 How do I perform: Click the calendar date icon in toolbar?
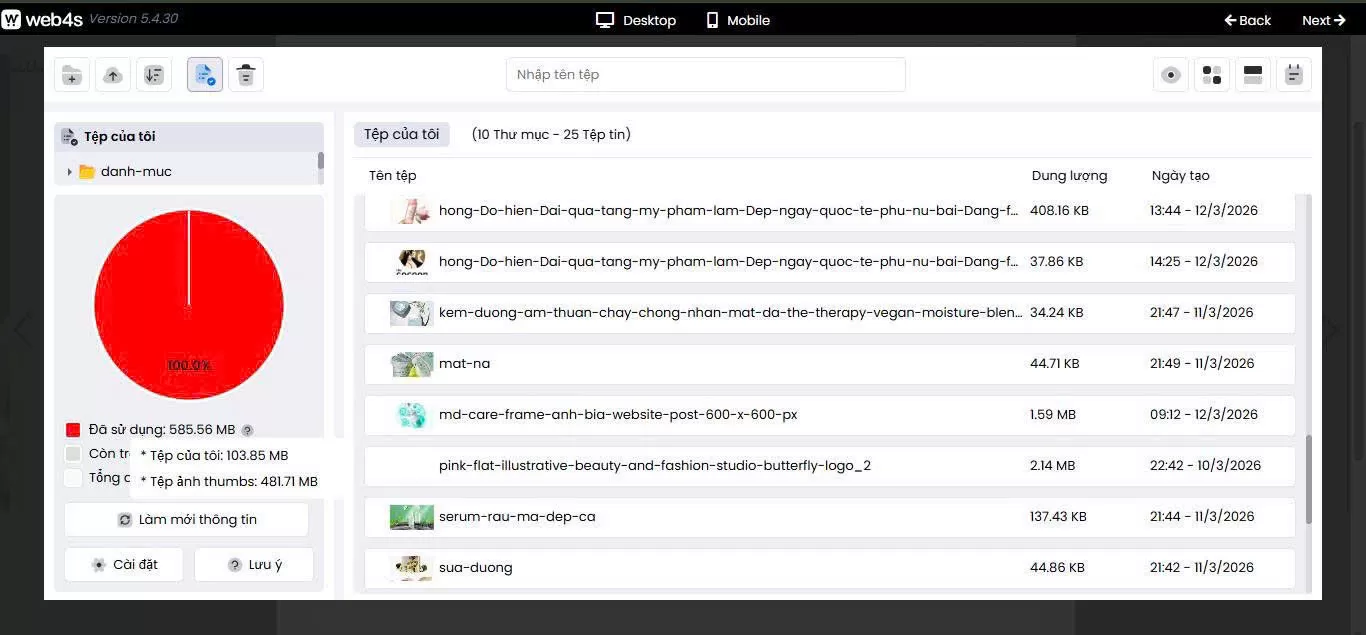click(1294, 75)
